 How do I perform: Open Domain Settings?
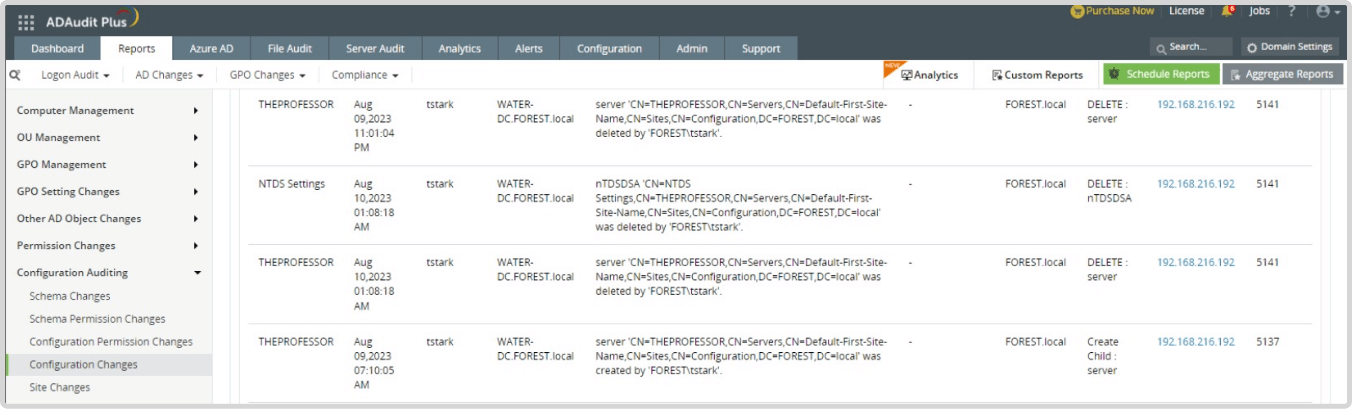1290,47
